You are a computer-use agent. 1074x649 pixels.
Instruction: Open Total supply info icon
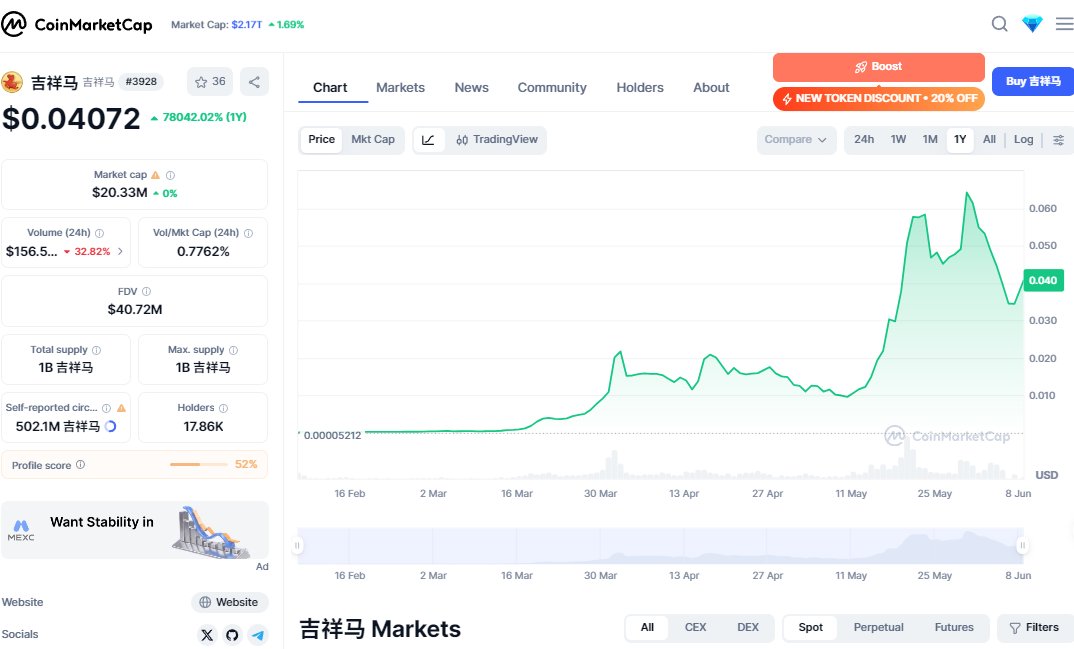click(x=97, y=350)
